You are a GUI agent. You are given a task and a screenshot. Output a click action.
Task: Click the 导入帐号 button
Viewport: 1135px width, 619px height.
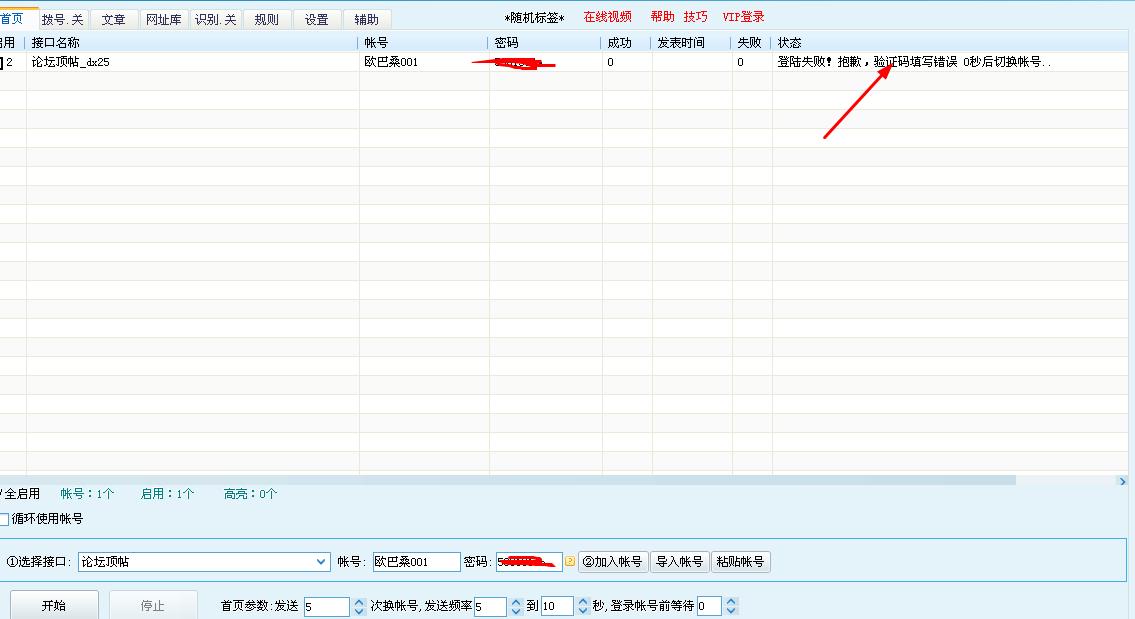coord(678,562)
